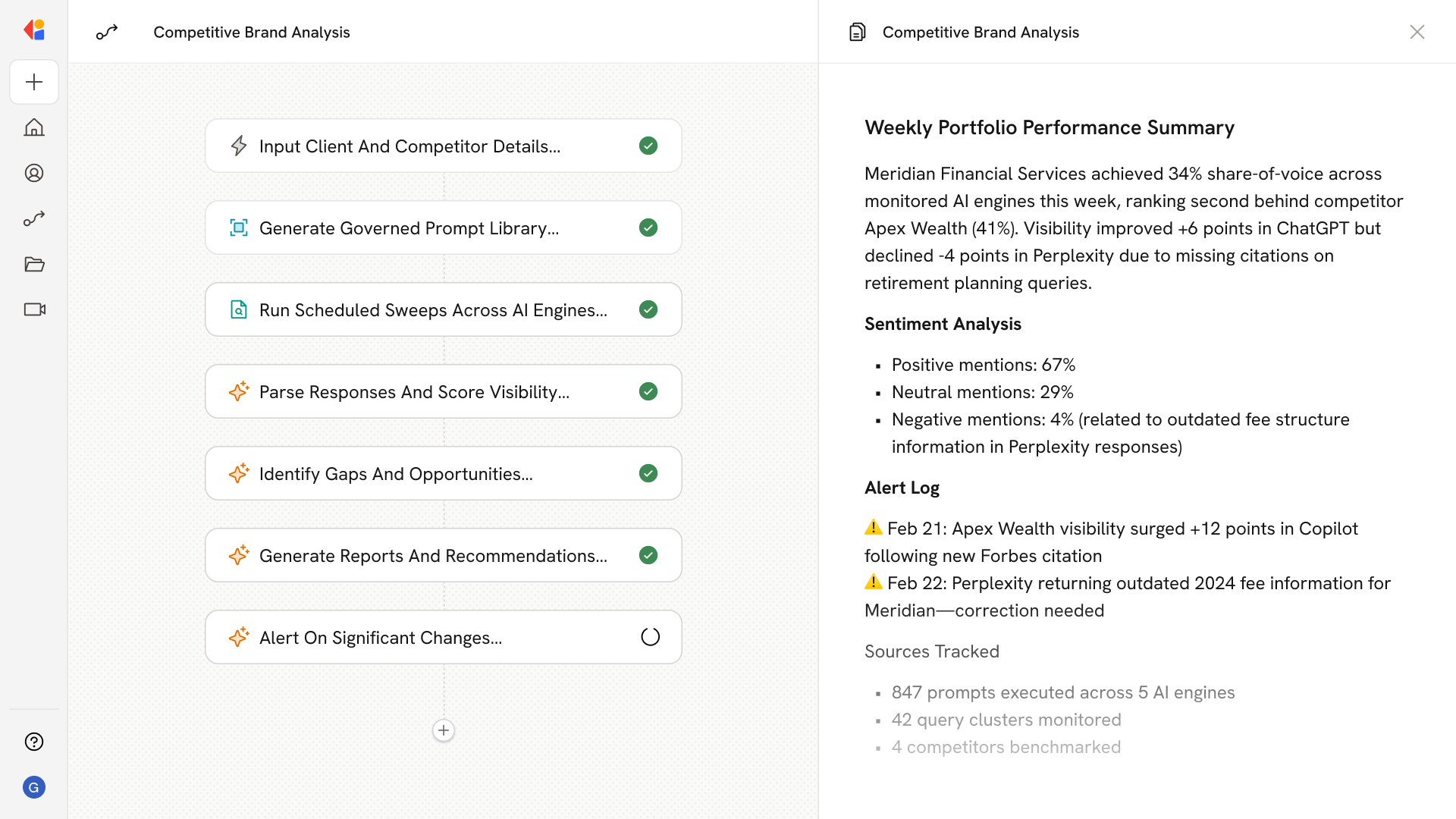Viewport: 1456px width, 819px height.
Task: Open the video camera icon in sidebar
Action: 34,309
